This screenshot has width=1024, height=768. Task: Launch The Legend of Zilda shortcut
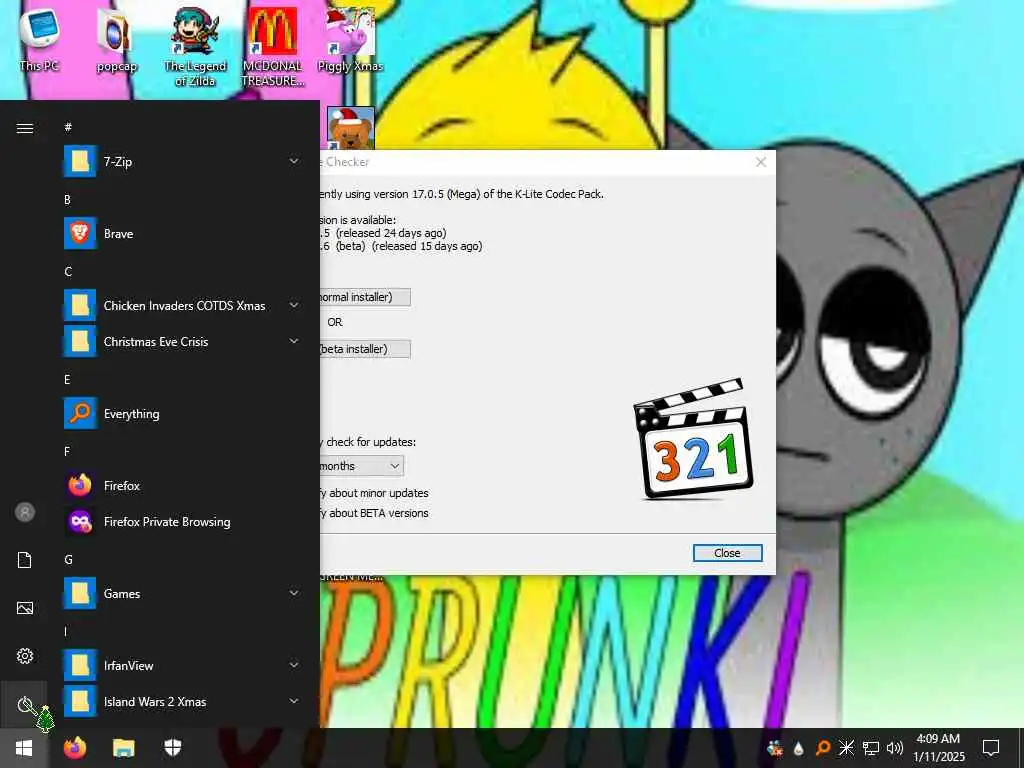coord(195,47)
